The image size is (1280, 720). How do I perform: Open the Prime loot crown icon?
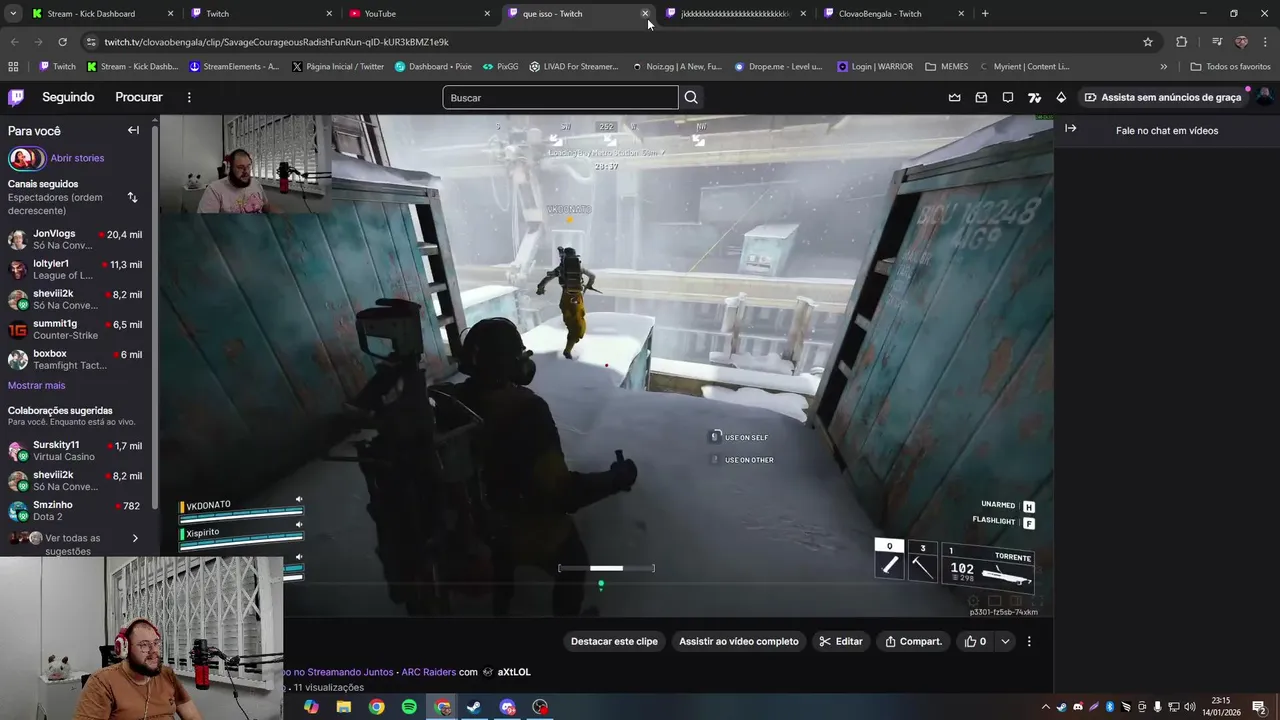pyautogui.click(x=954, y=97)
